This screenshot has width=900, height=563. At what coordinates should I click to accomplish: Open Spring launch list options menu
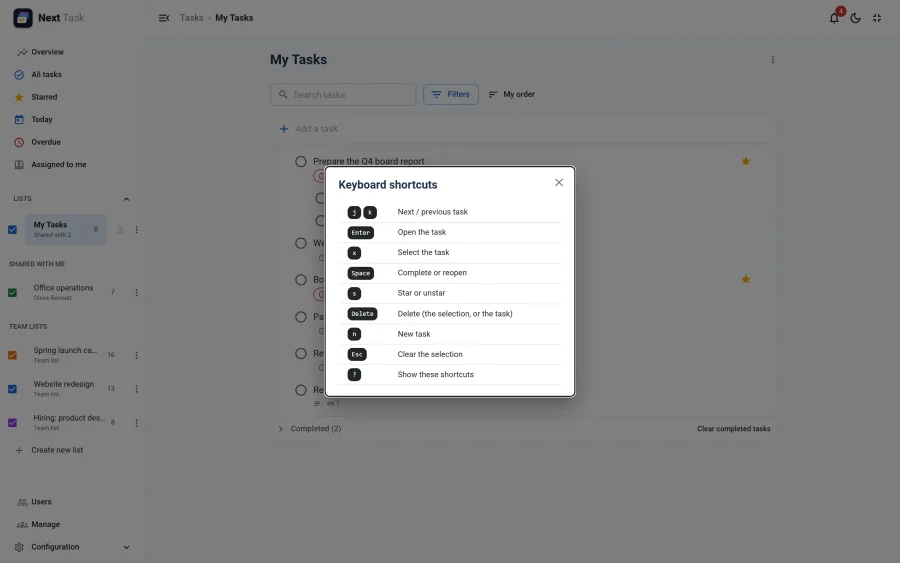pos(137,355)
